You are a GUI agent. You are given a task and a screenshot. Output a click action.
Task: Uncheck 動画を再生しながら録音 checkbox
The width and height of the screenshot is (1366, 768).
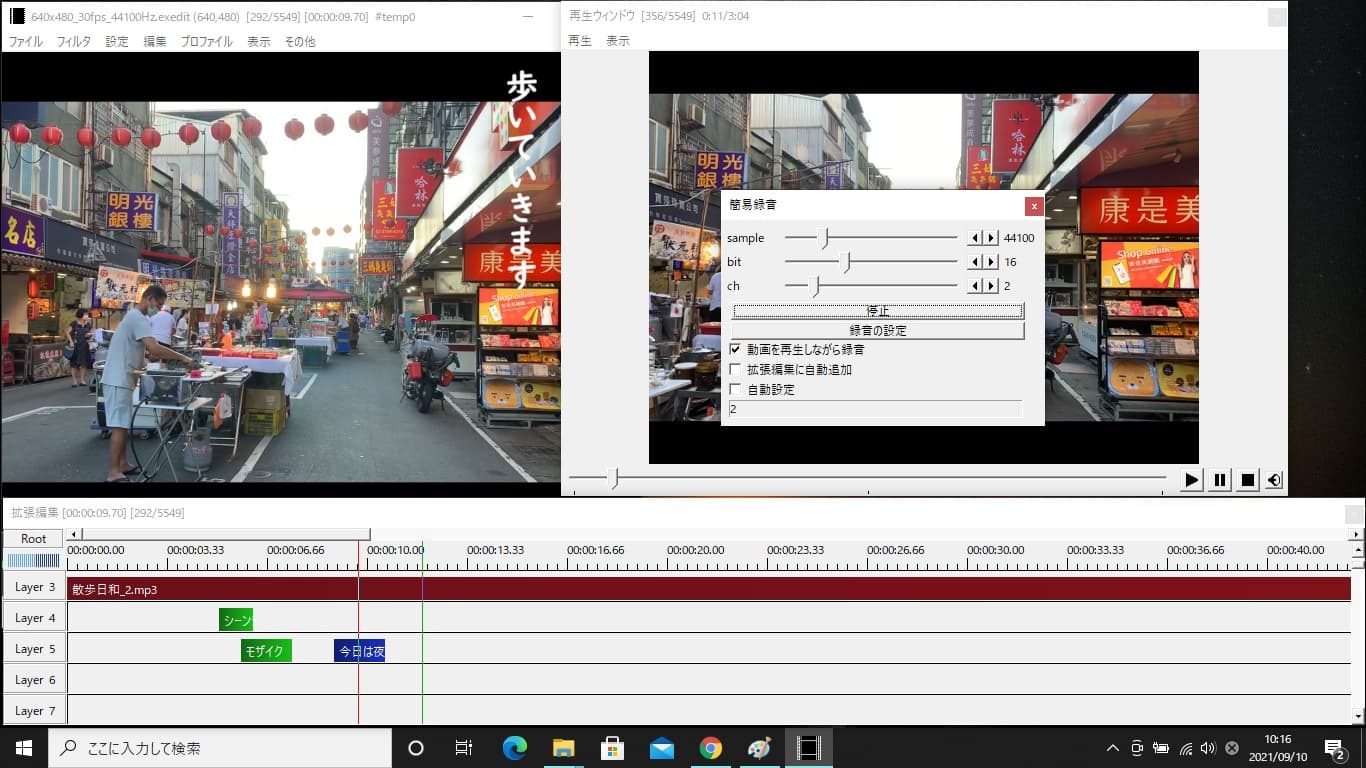736,350
